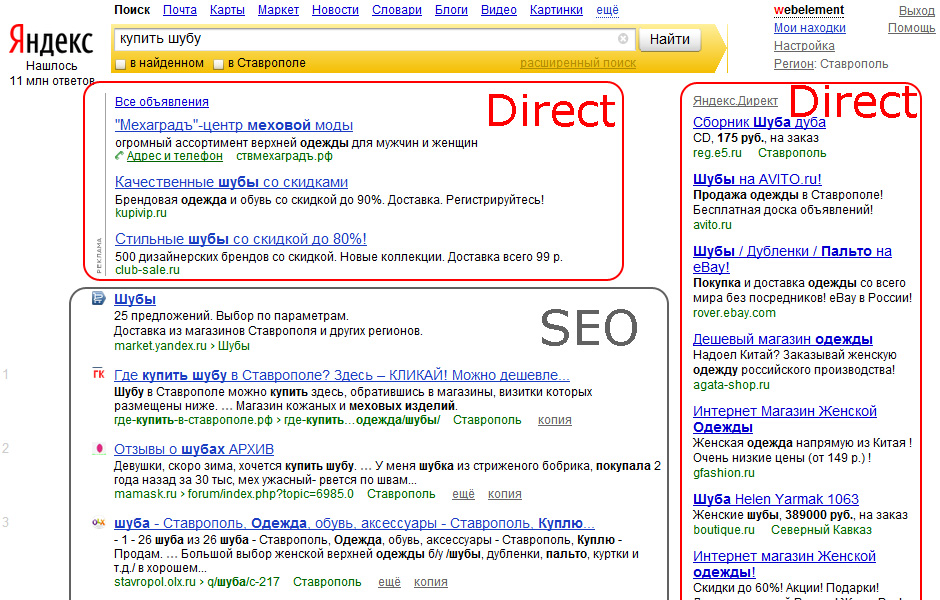Click the stavropol.olx.ru URL

(197, 582)
